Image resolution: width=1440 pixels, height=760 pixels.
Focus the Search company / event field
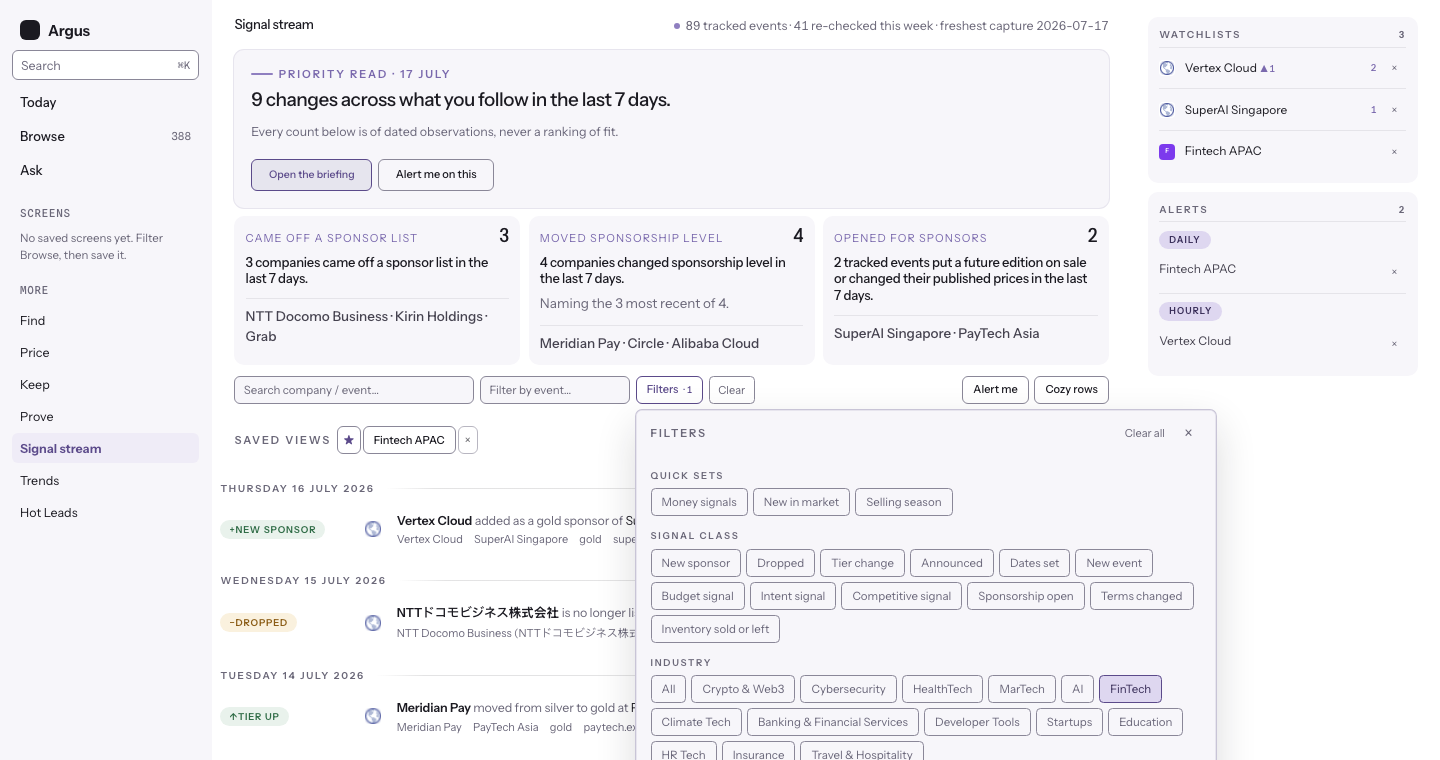pos(354,390)
